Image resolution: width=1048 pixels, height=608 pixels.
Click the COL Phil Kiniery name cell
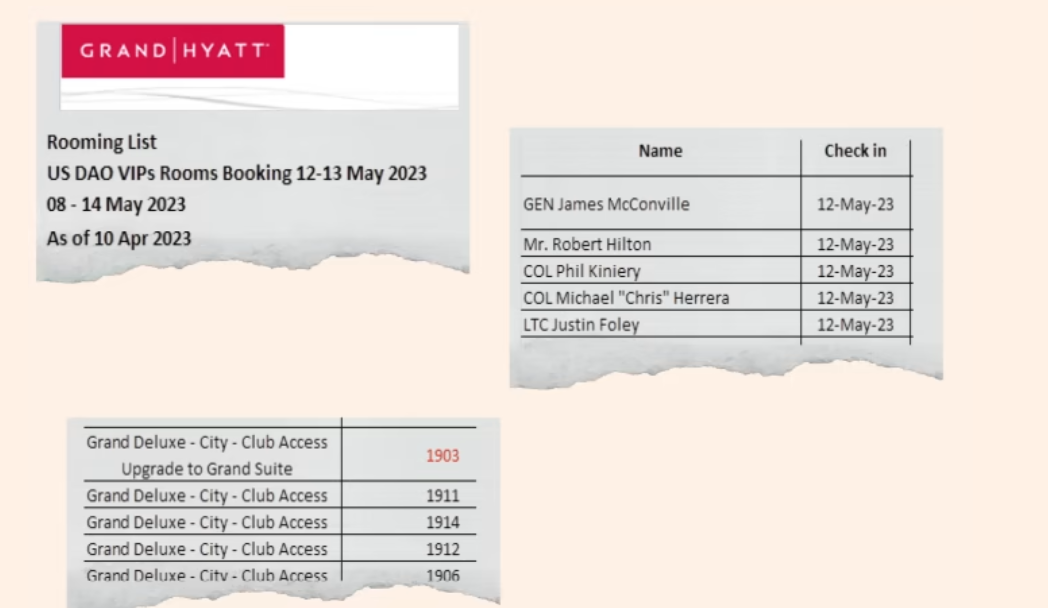[581, 271]
